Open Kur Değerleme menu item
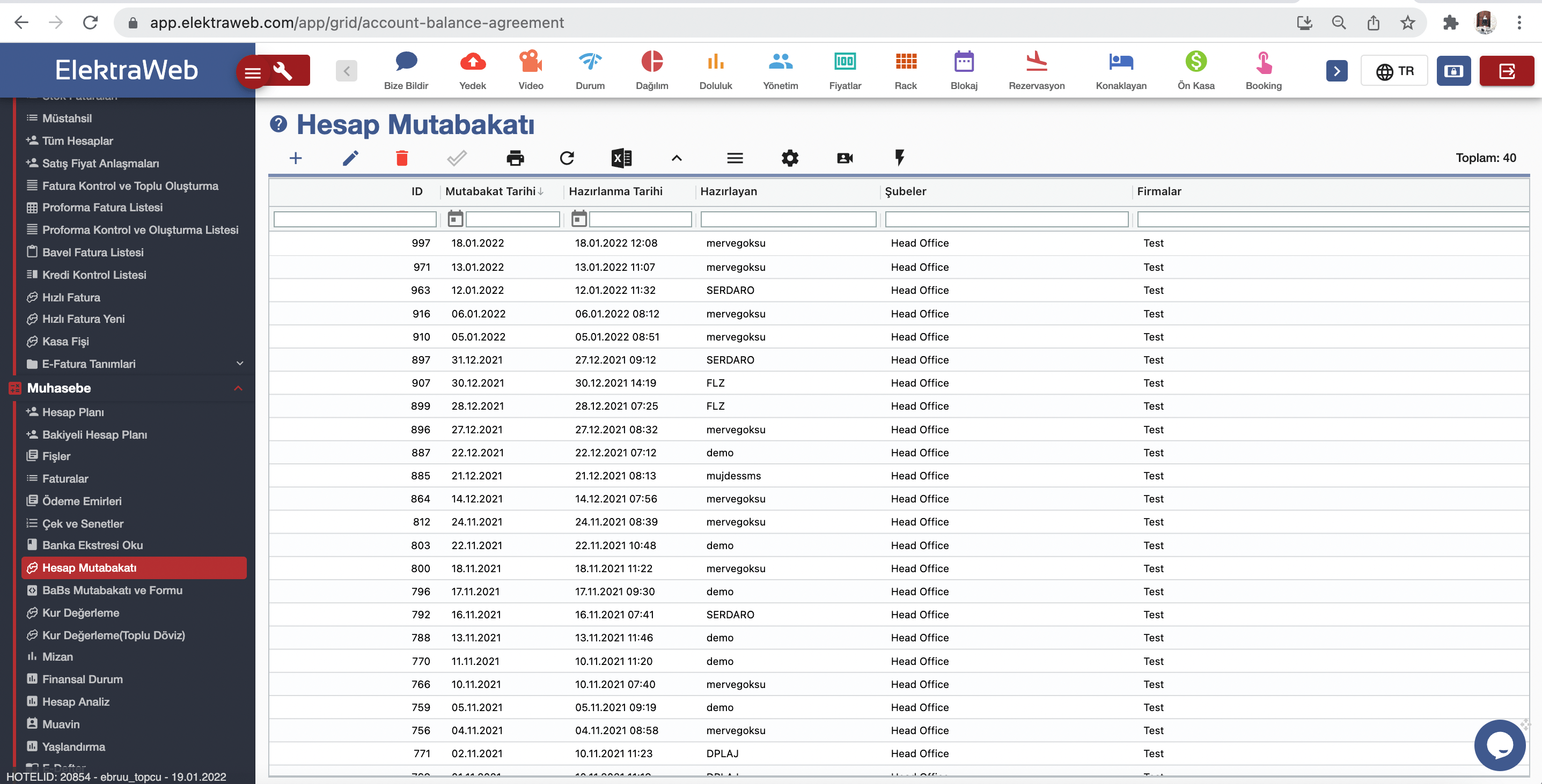The image size is (1542, 784). [x=80, y=612]
